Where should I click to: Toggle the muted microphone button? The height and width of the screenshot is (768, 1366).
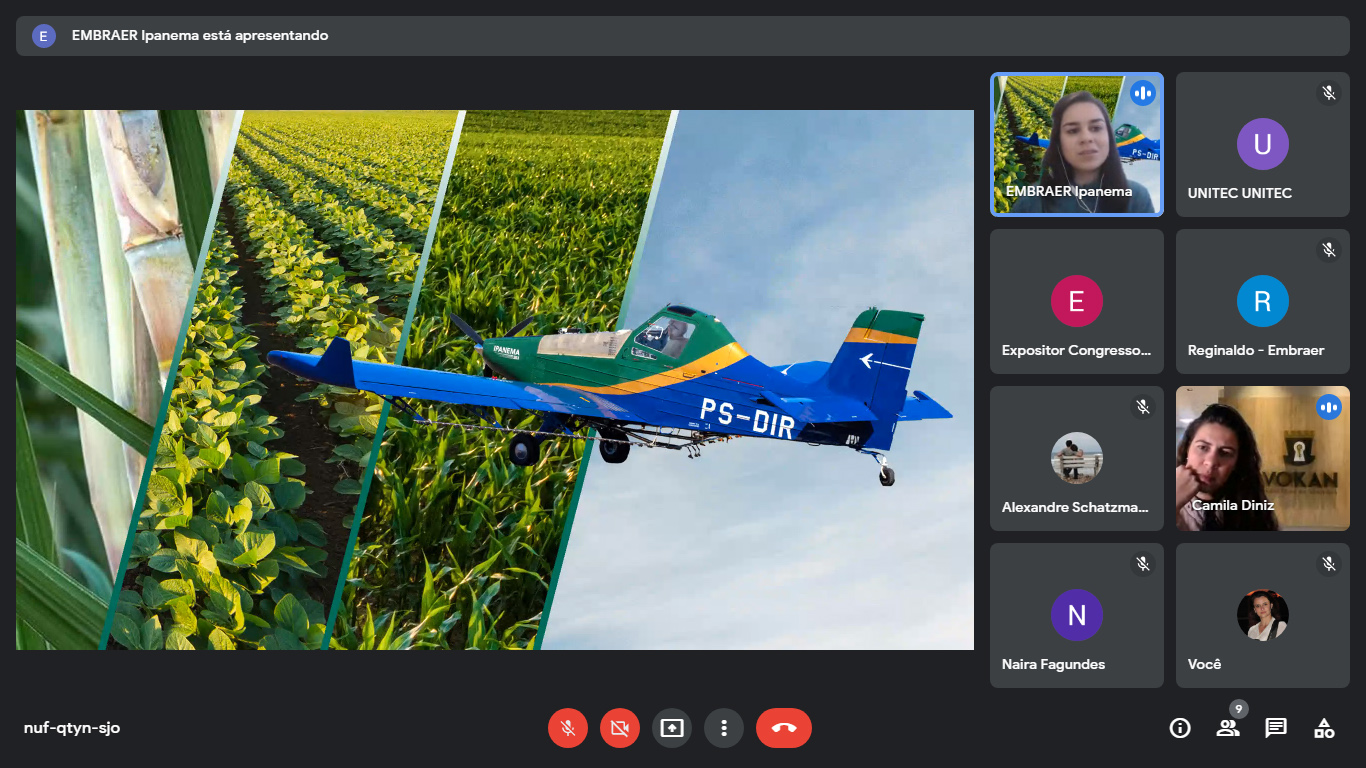point(568,728)
